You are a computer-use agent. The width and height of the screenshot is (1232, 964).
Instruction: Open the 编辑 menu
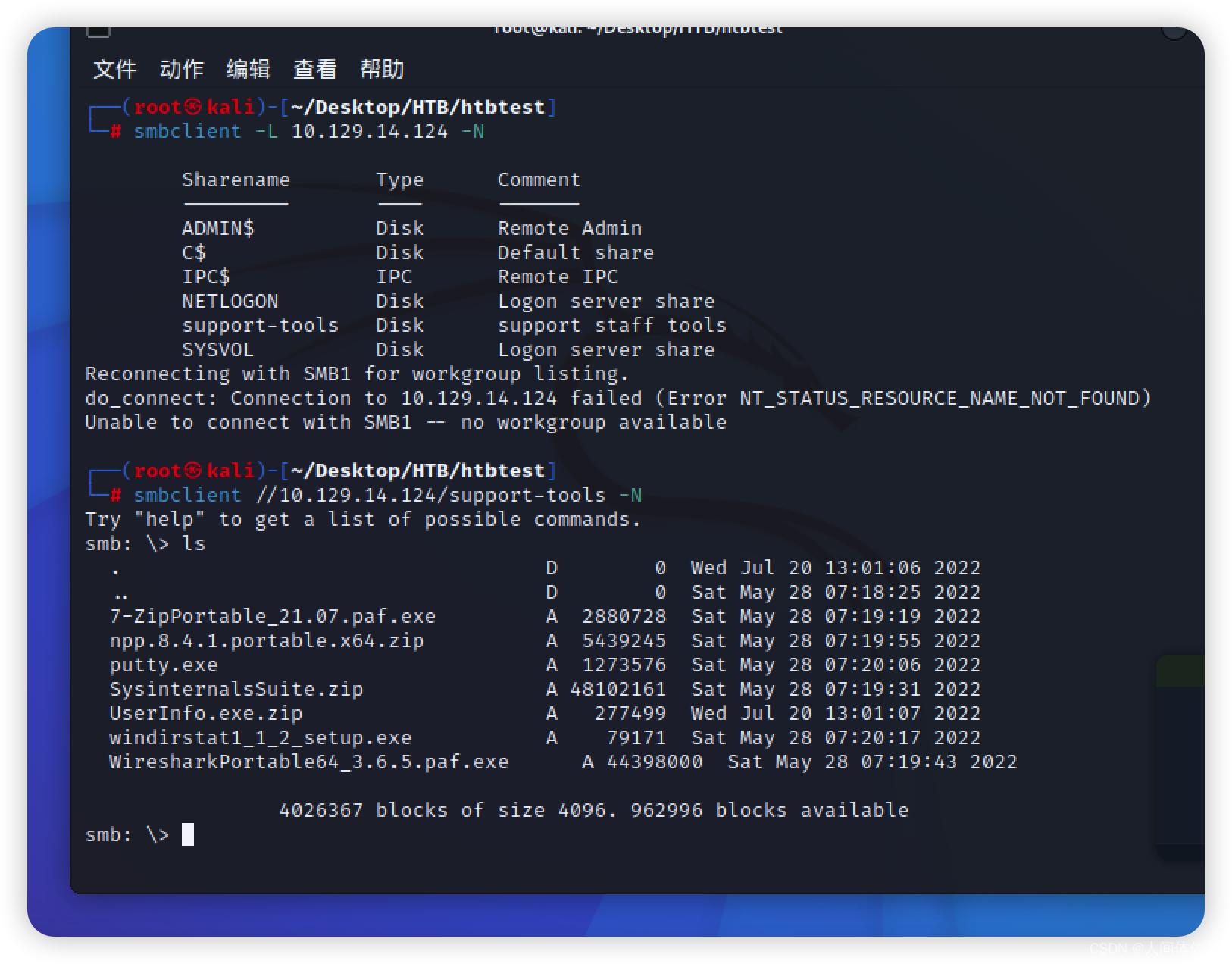pos(248,69)
